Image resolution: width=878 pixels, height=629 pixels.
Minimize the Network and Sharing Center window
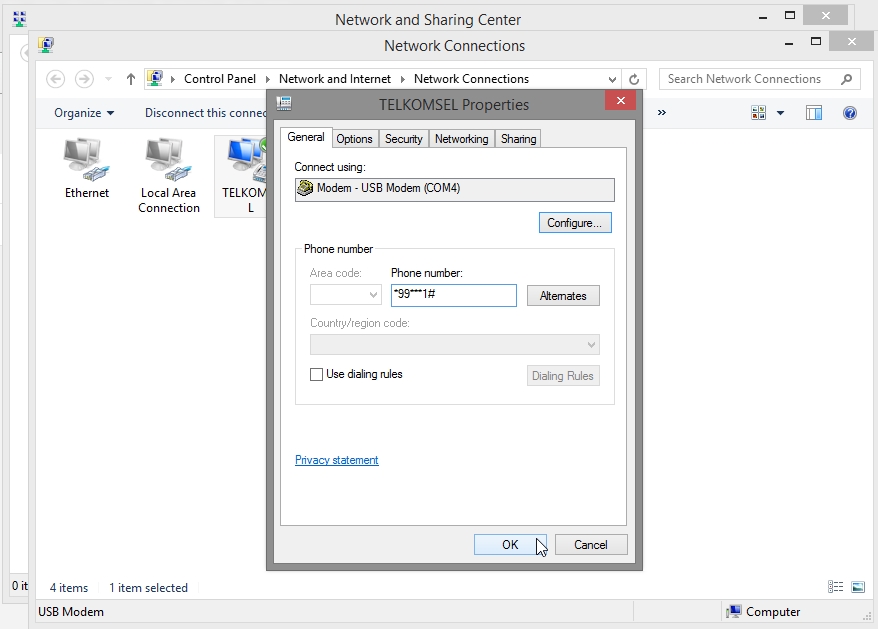[763, 17]
